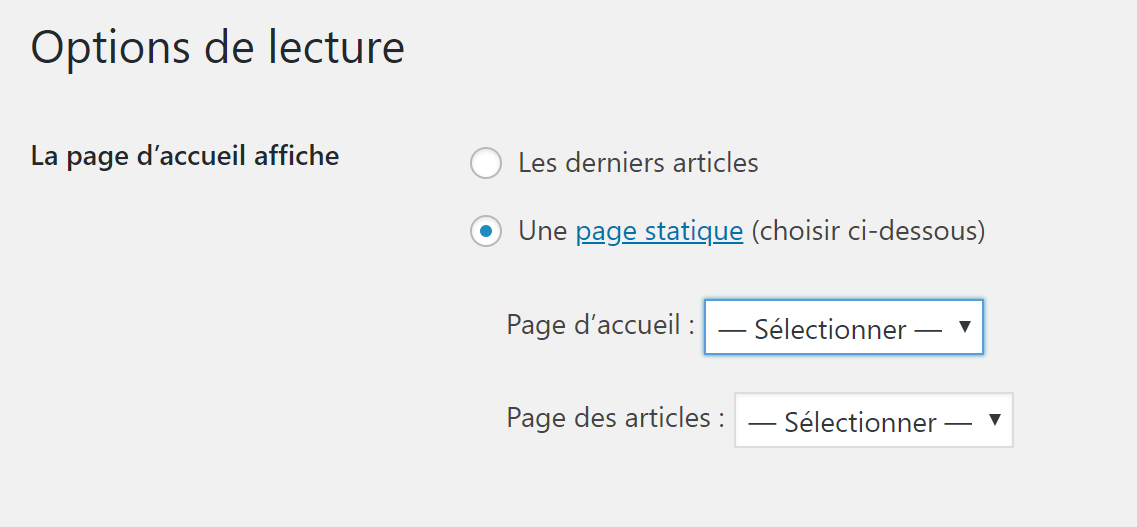Image resolution: width=1137 pixels, height=527 pixels.
Task: Click the "Options de lecture" page heading
Action: (218, 47)
